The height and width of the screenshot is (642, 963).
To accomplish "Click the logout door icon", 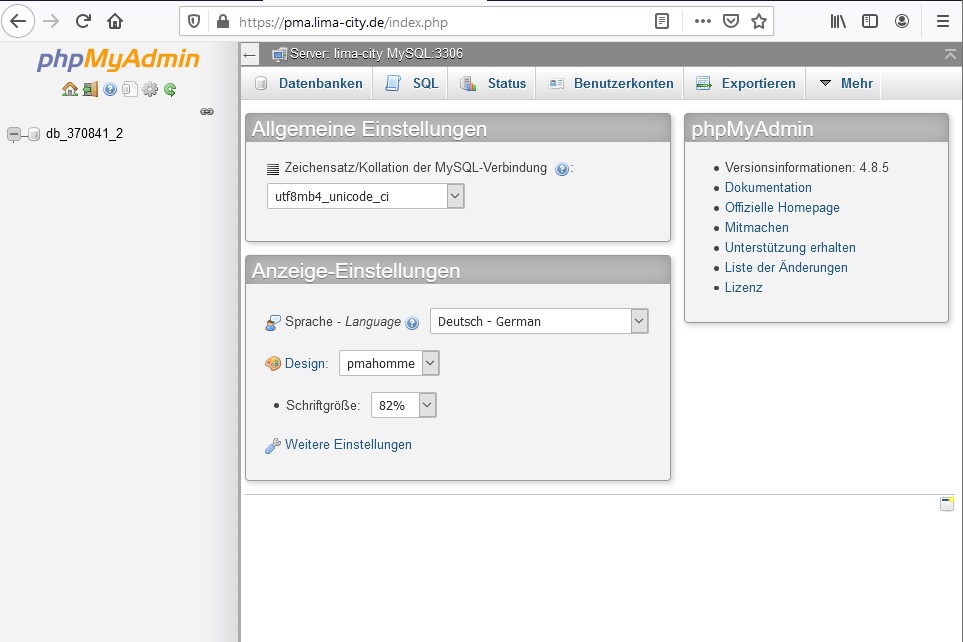I will tap(90, 89).
